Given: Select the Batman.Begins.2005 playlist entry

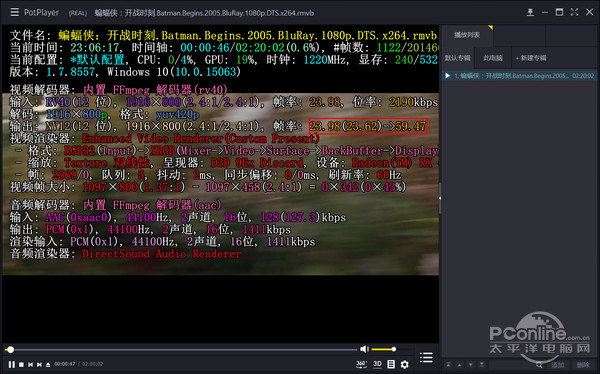Looking at the screenshot, I should pyautogui.click(x=520, y=76).
